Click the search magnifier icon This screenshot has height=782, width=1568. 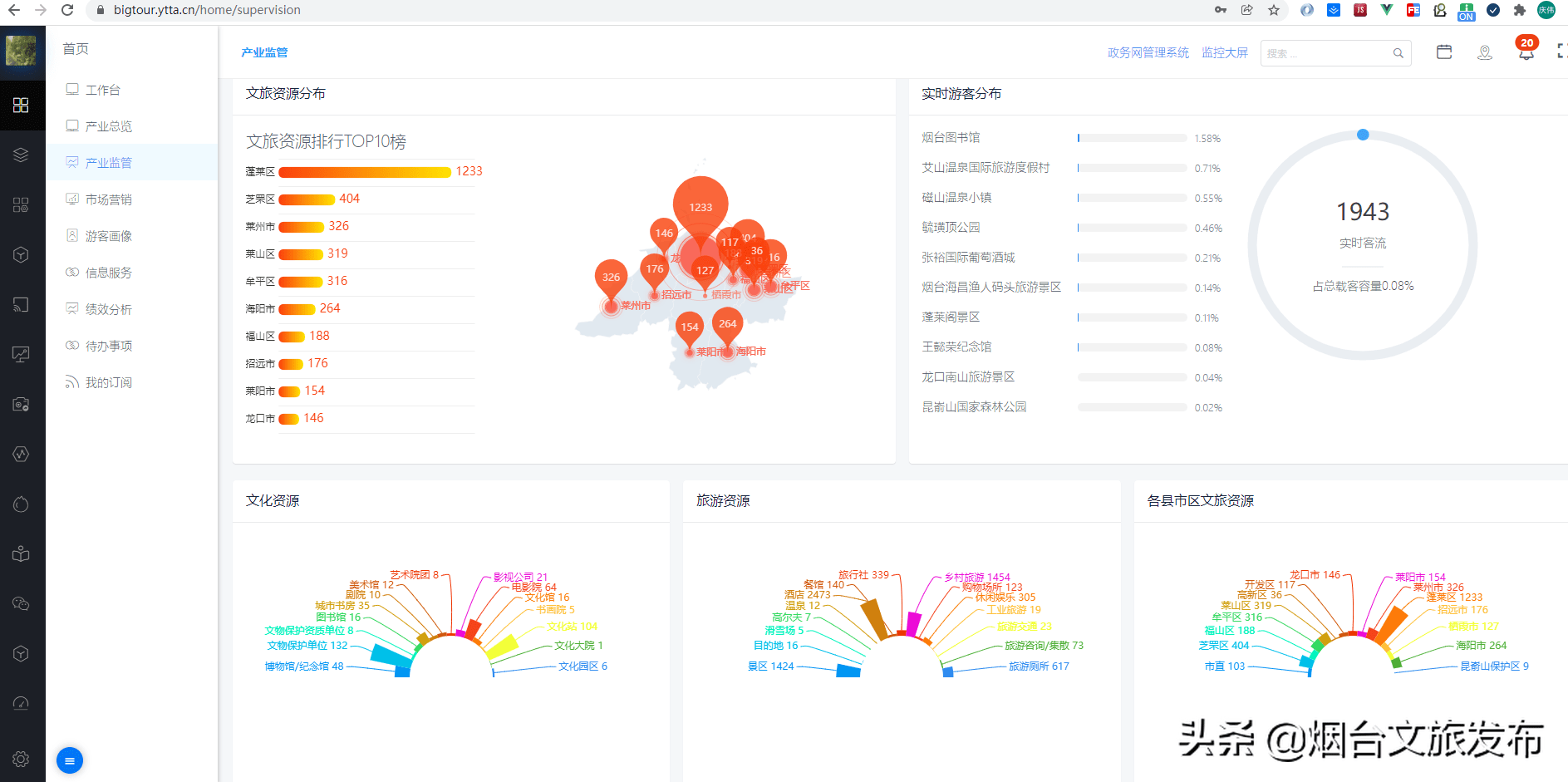[1398, 53]
